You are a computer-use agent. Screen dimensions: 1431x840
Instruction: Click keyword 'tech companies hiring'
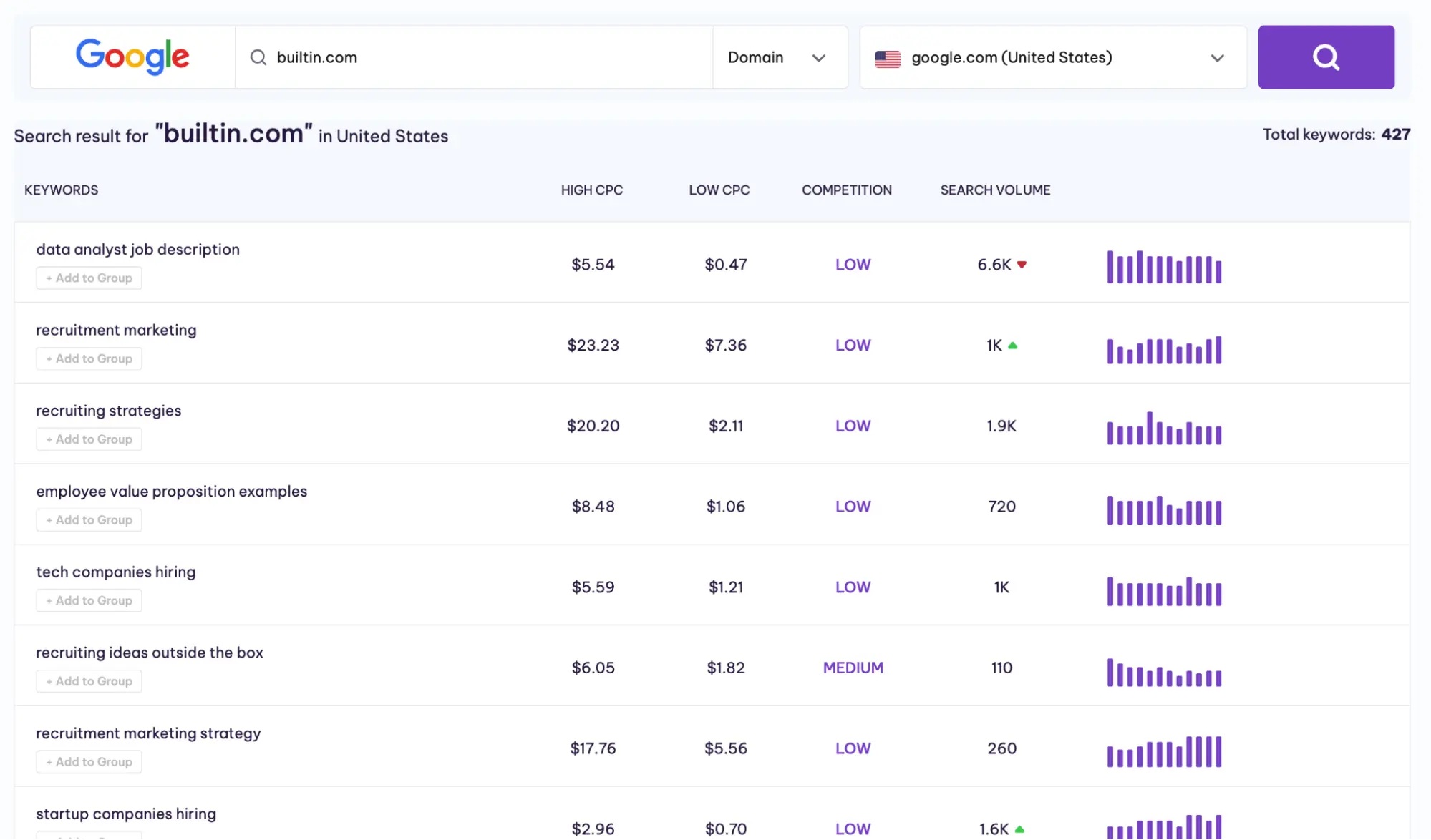(x=116, y=572)
